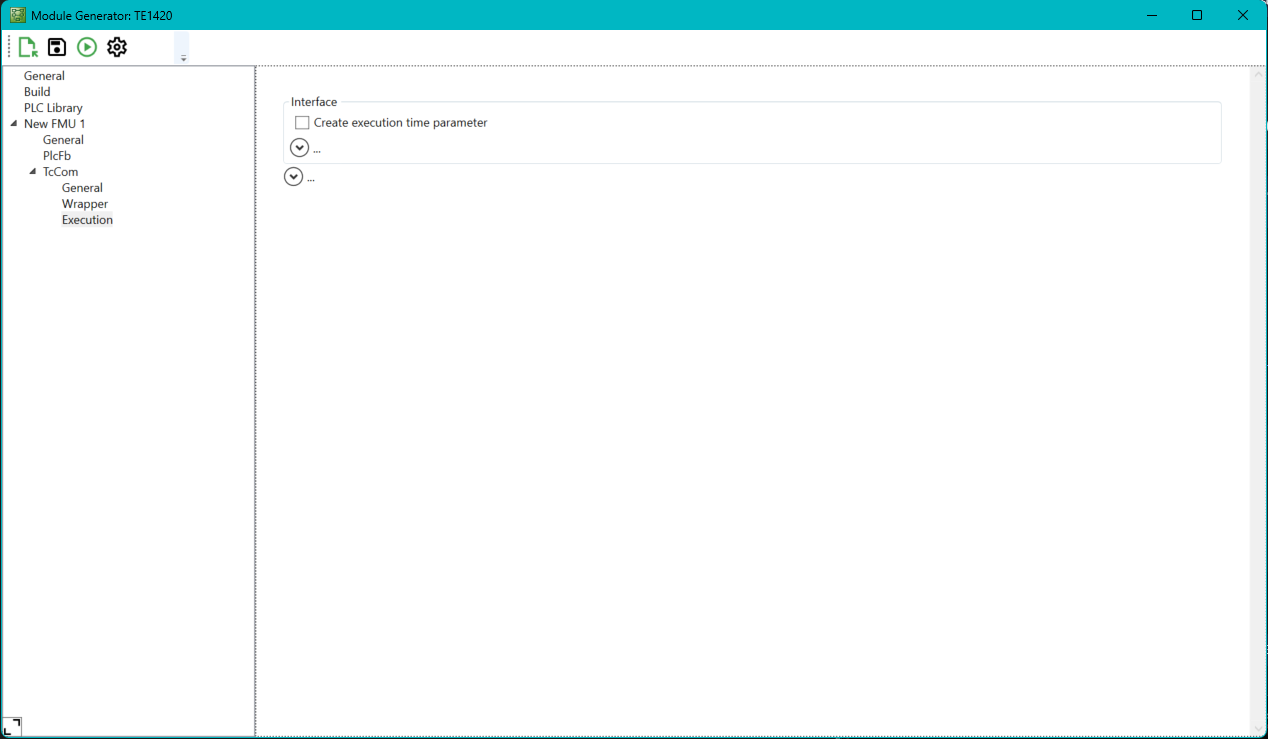Click the resize grip at bottom left
Viewport: 1268px width, 739px height.
(14, 726)
